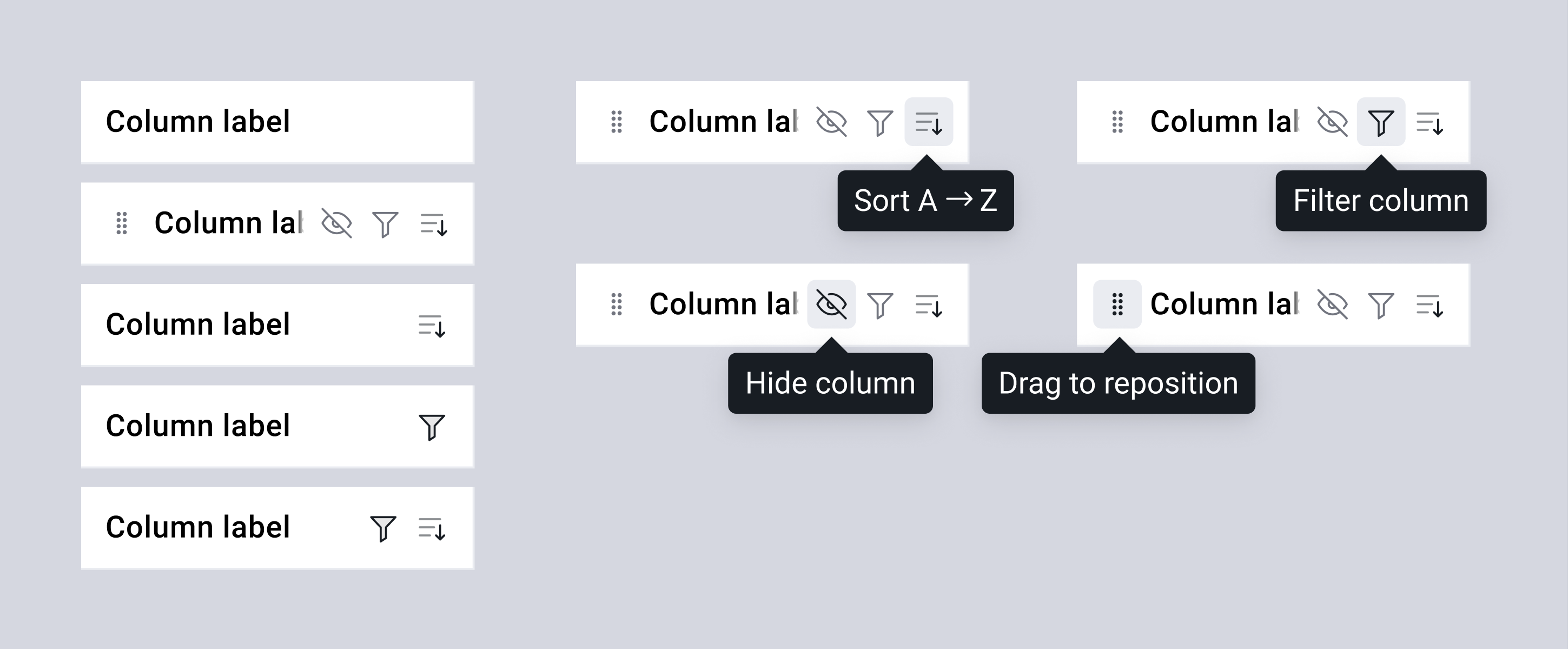The image size is (1568, 649).
Task: Click the highlighted drag handle above Drag to reposition tooltip
Action: [1117, 304]
